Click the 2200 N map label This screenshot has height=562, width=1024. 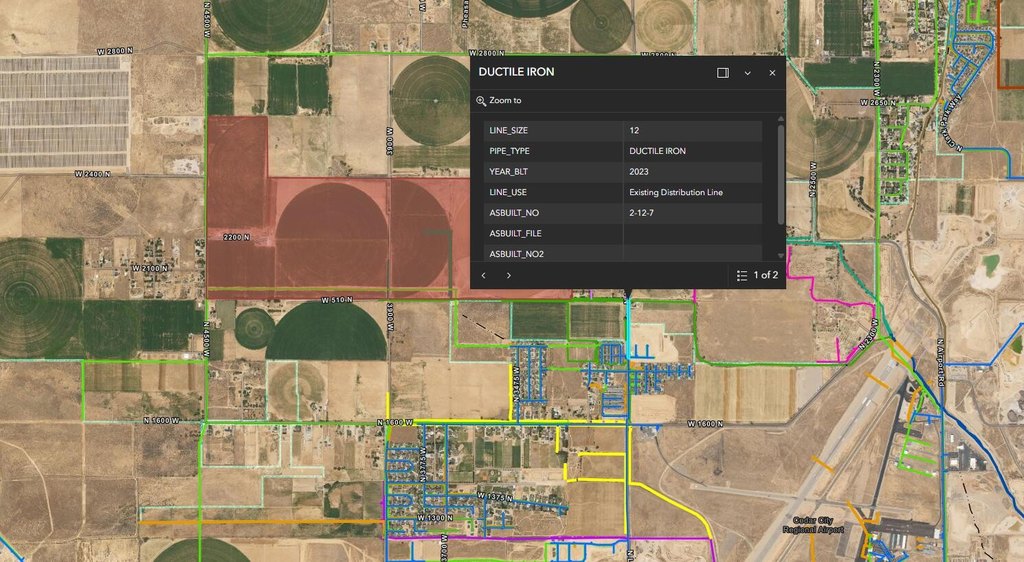point(236,237)
